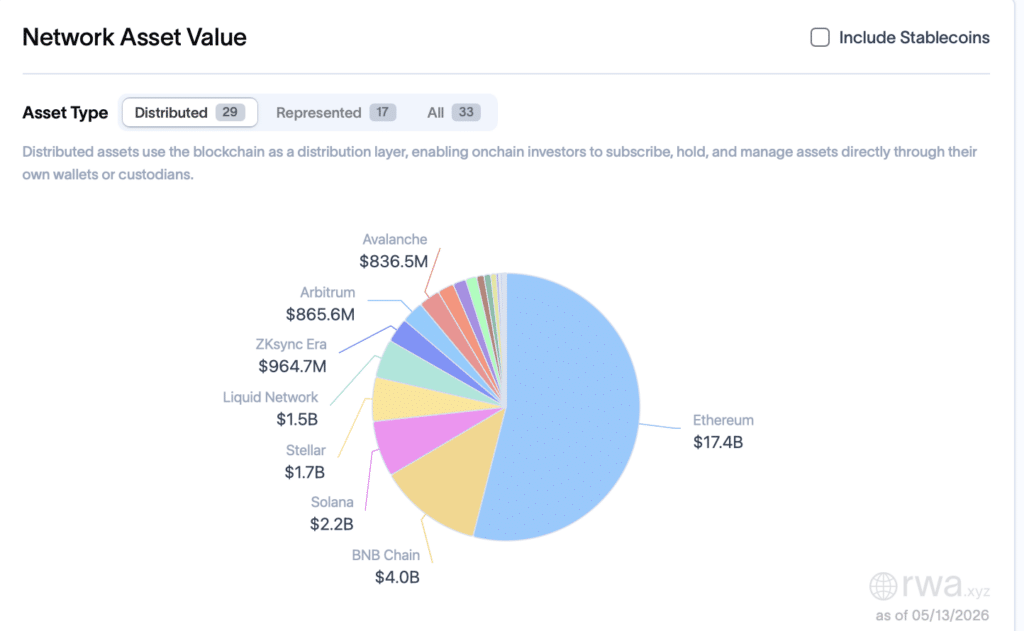Click the $836.5M value
1024x631 pixels.
click(x=394, y=261)
